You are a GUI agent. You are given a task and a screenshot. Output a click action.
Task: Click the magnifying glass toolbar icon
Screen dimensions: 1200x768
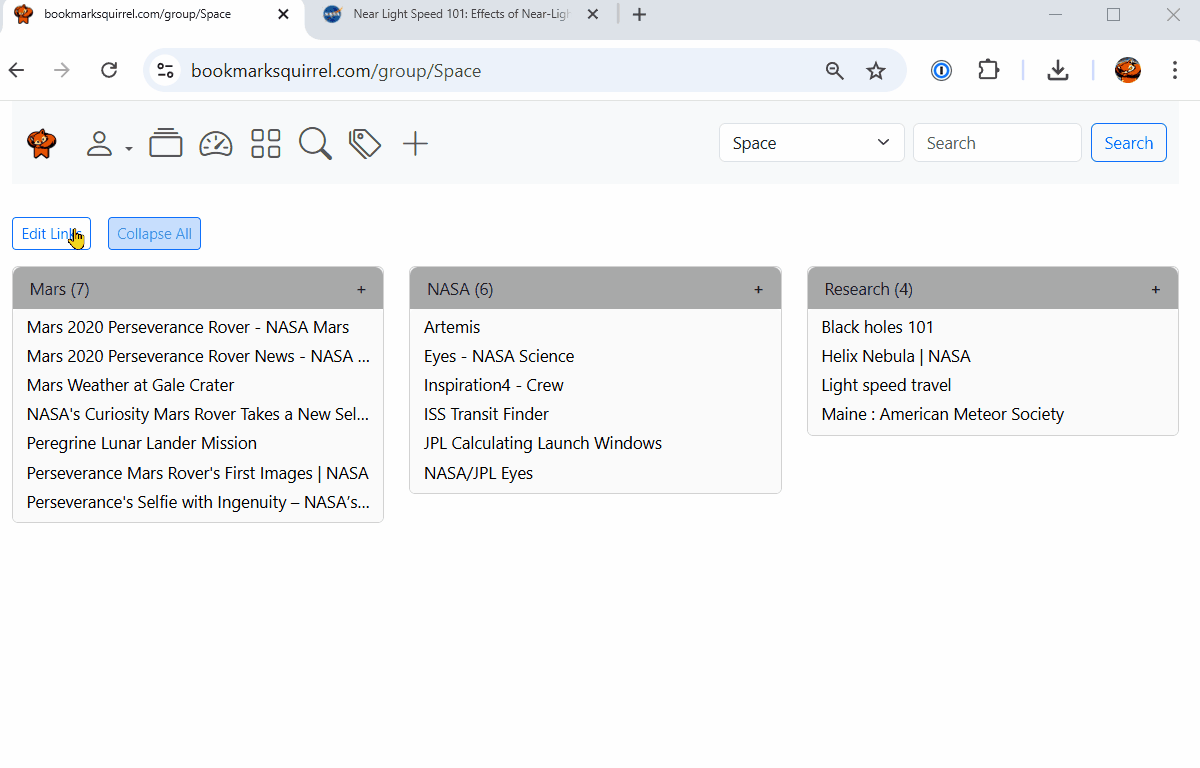[x=315, y=144]
